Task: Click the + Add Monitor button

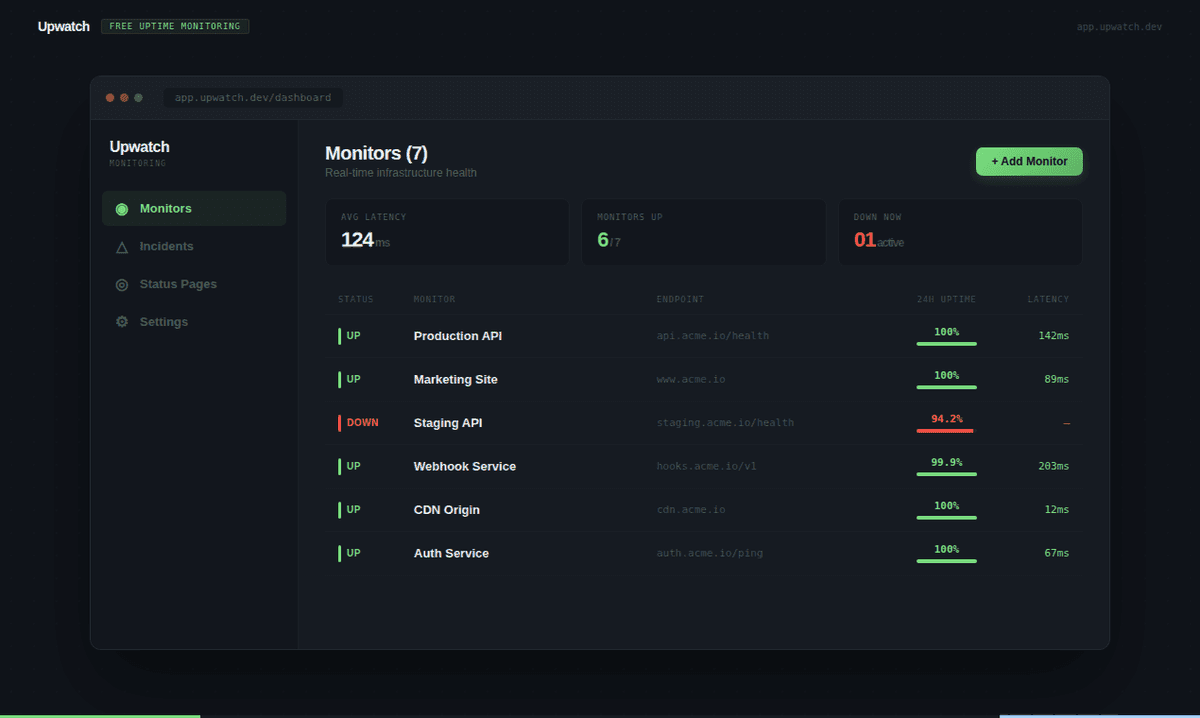Action: click(x=1029, y=161)
